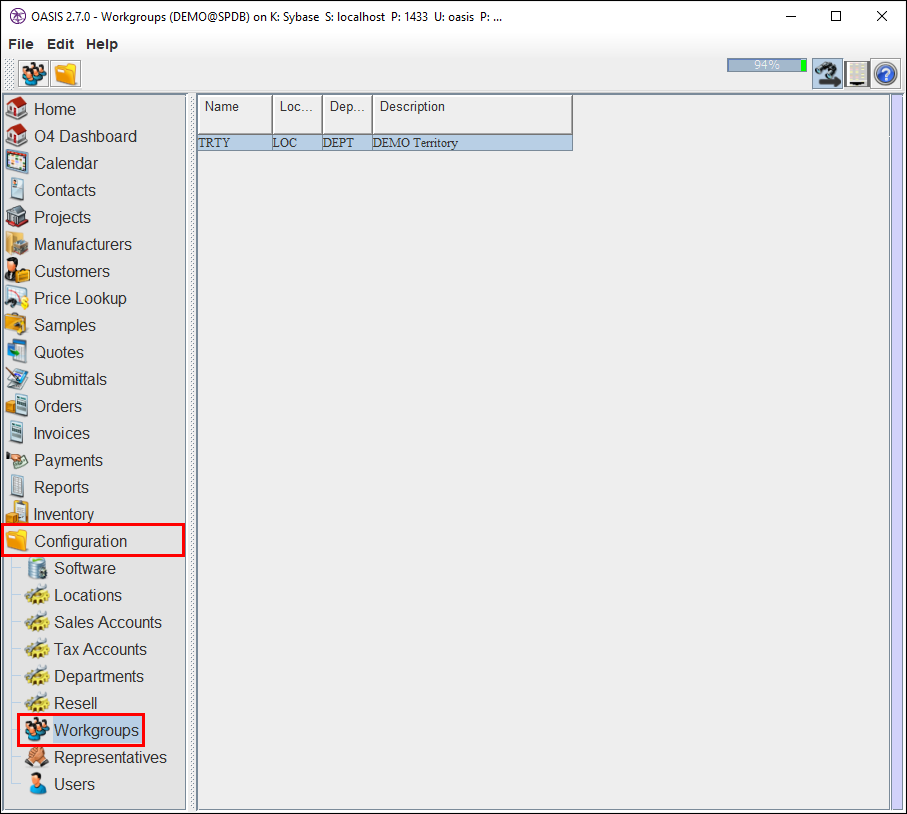Viewport: 907px width, 814px height.
Task: Click the Samples icon
Action: (17, 325)
